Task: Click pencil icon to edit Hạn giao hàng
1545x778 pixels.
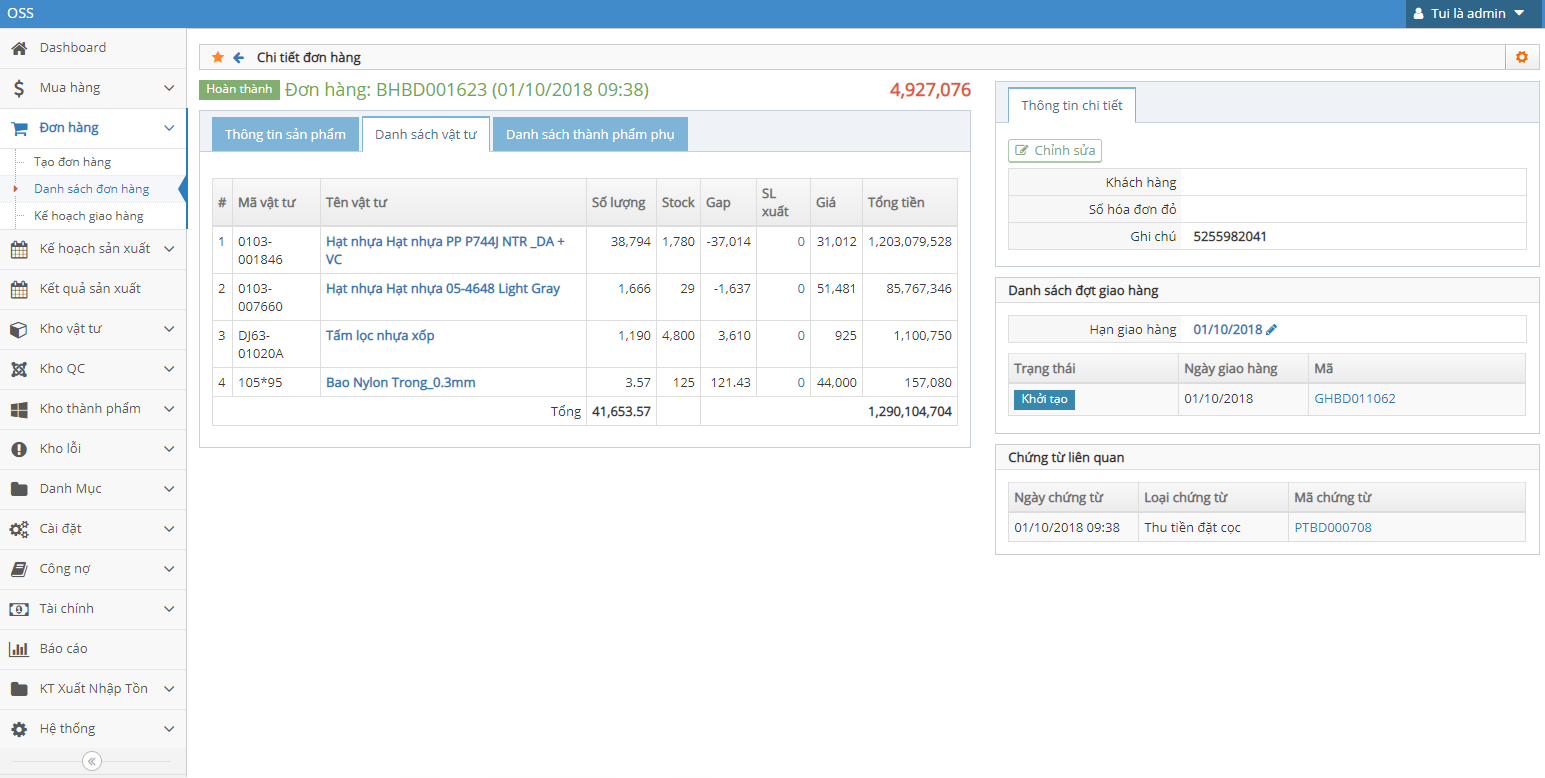Action: click(1272, 329)
